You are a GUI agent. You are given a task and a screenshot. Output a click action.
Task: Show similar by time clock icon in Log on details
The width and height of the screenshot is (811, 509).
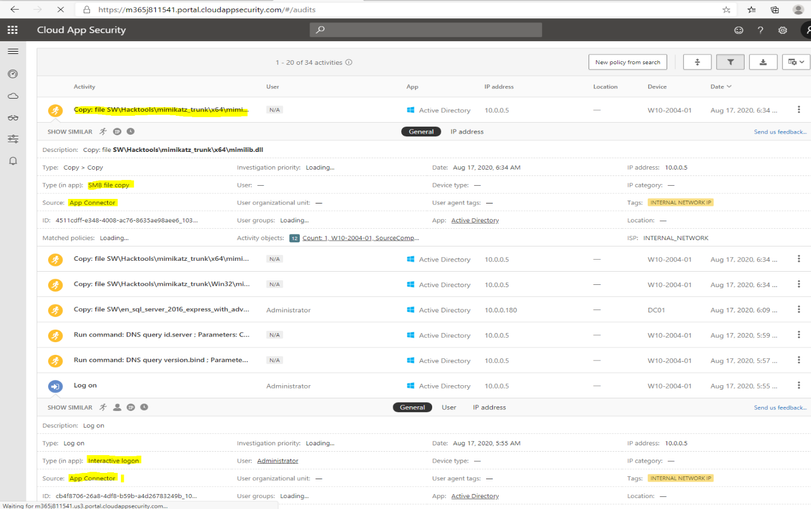point(144,407)
